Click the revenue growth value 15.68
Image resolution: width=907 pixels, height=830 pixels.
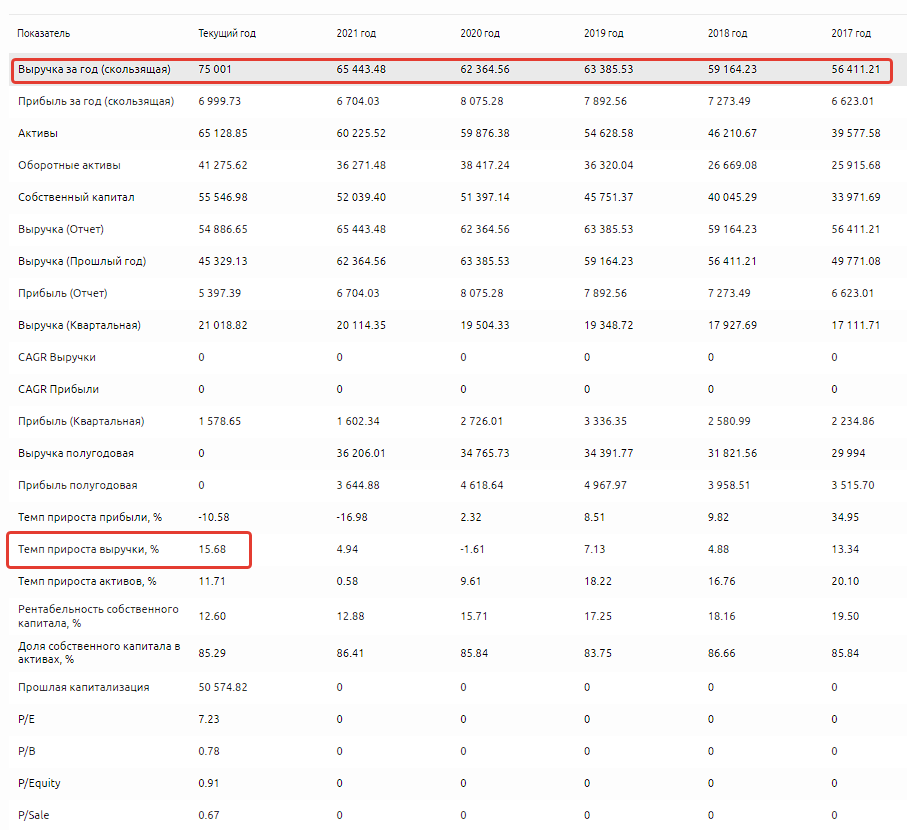[x=211, y=549]
